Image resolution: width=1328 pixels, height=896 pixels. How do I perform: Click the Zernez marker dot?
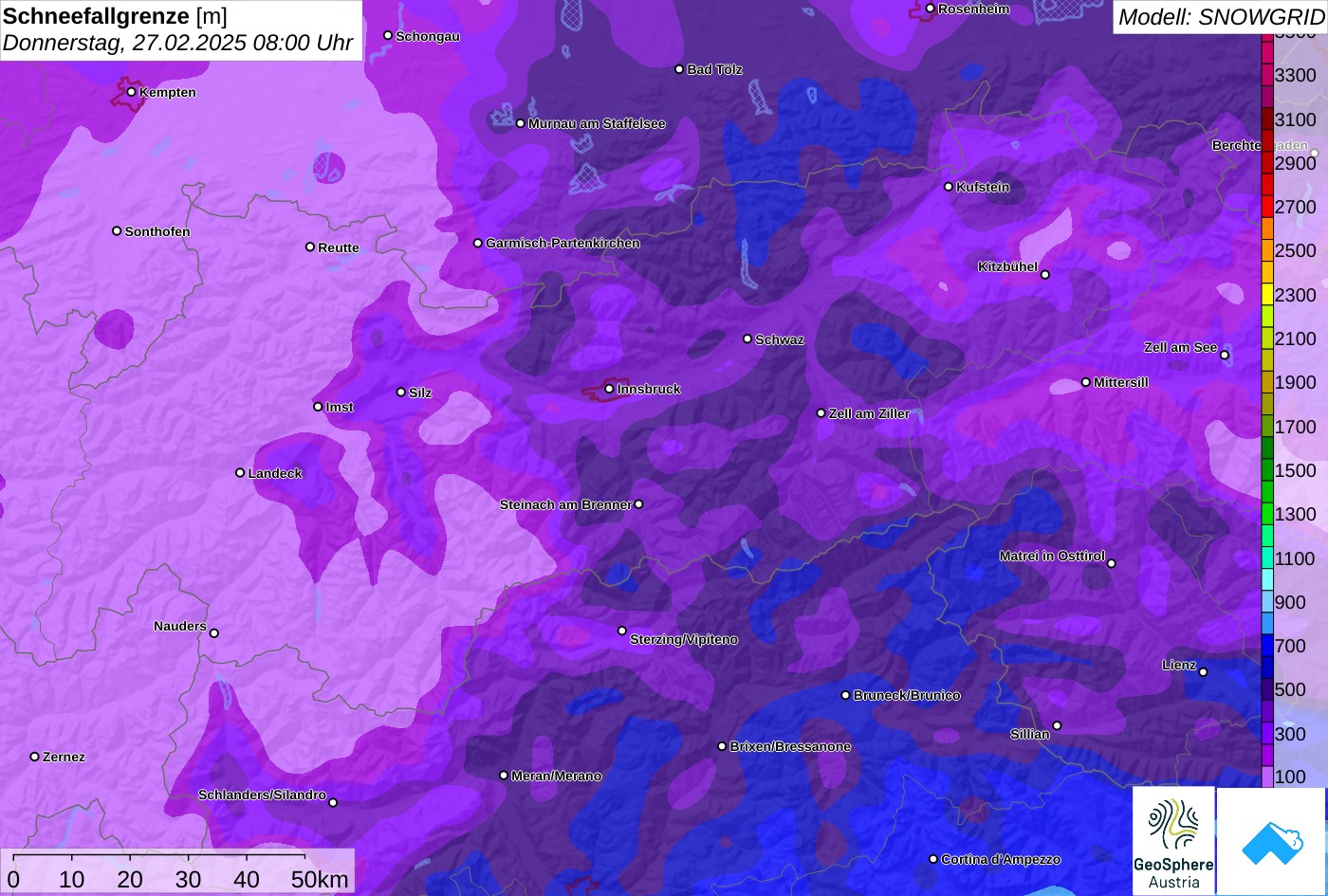pyautogui.click(x=34, y=757)
